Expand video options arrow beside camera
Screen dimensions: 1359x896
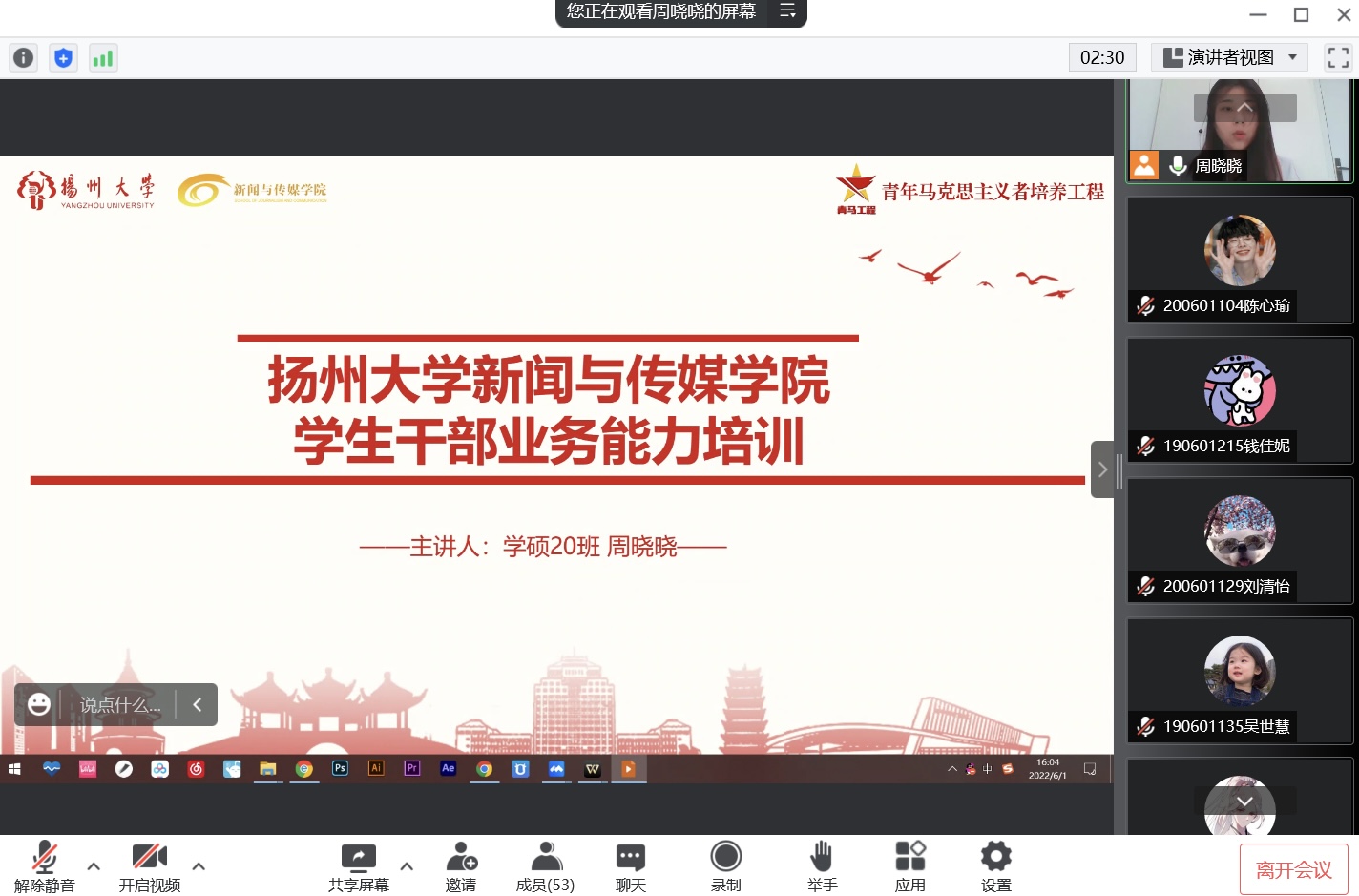coord(199,866)
